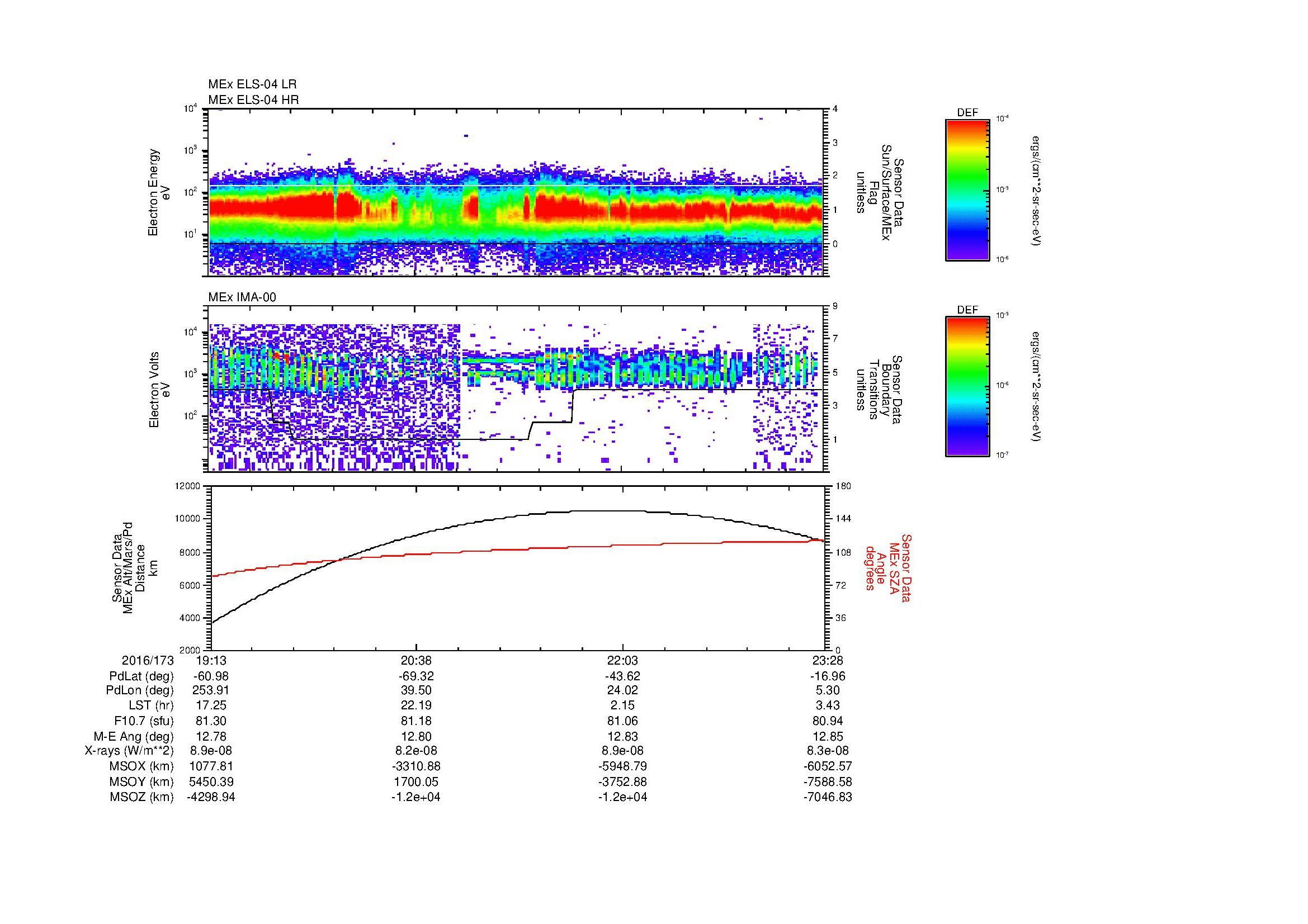Click the MSOZ value -4298.94
This screenshot has width=1308, height=924.
coord(211,798)
